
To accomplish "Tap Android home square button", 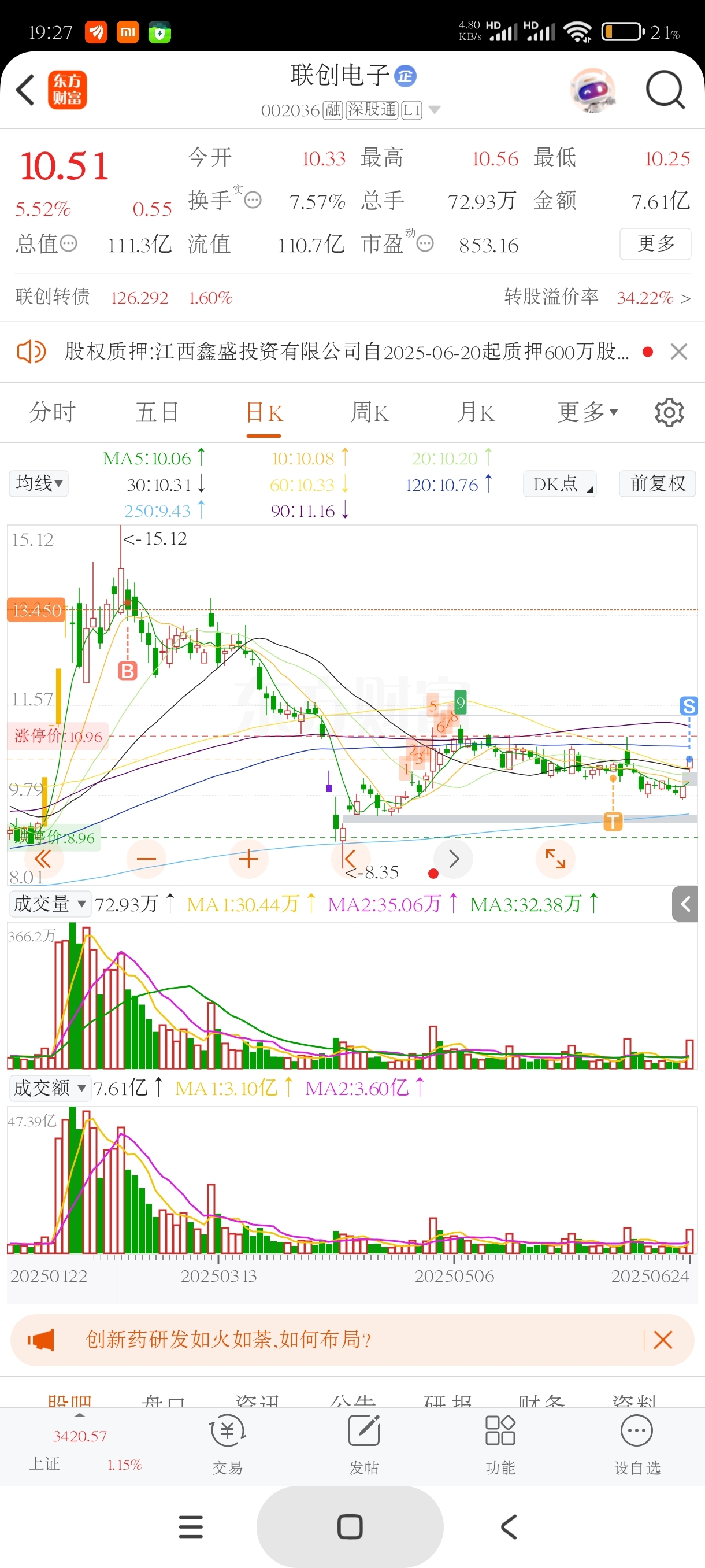I will (350, 1526).
